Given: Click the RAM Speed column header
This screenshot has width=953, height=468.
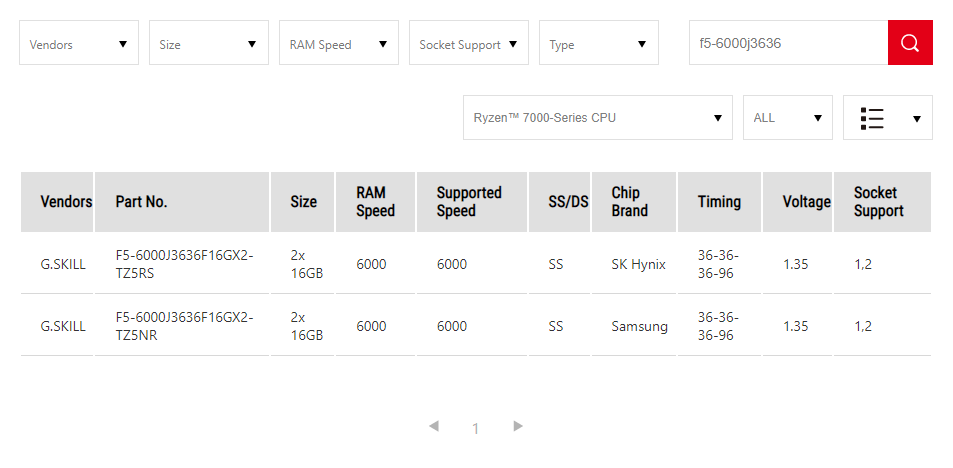Looking at the screenshot, I should [376, 202].
